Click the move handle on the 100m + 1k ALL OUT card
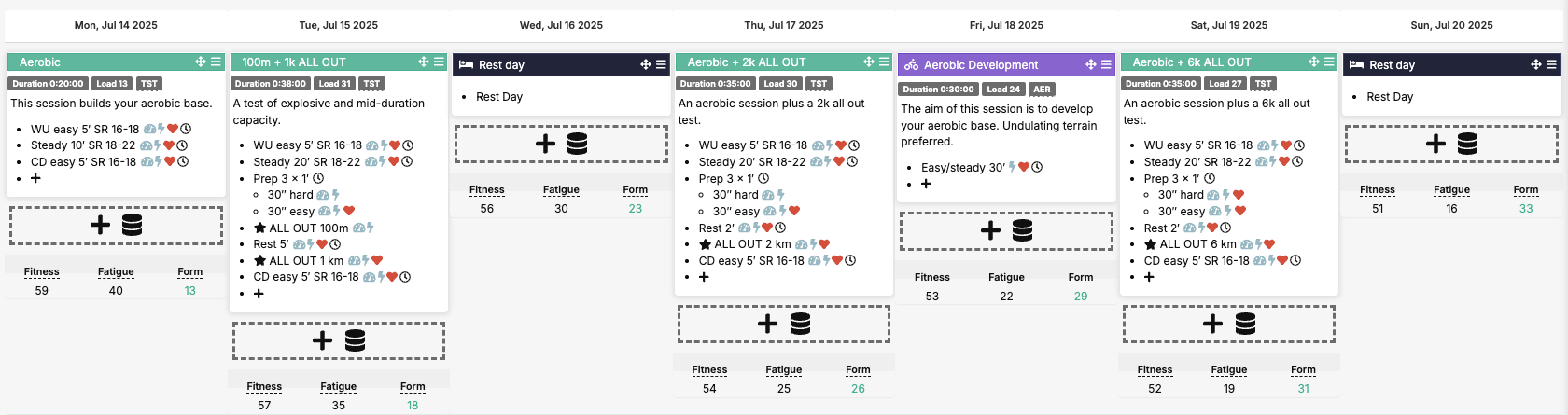Screen dimensions: 1568x415 [424, 62]
